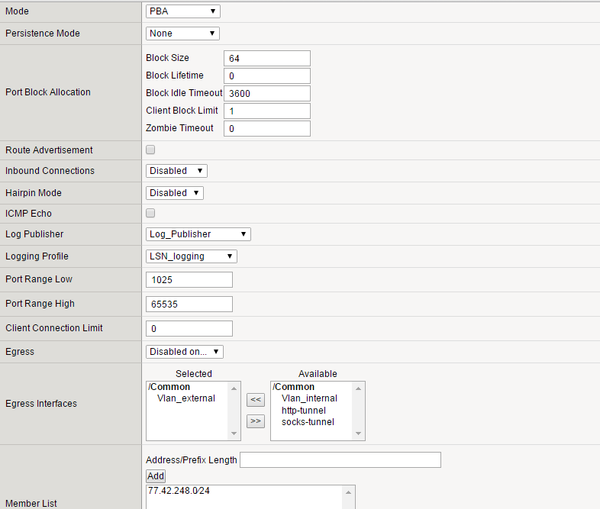Open the Inbound Connections dropdown

[x=176, y=171]
